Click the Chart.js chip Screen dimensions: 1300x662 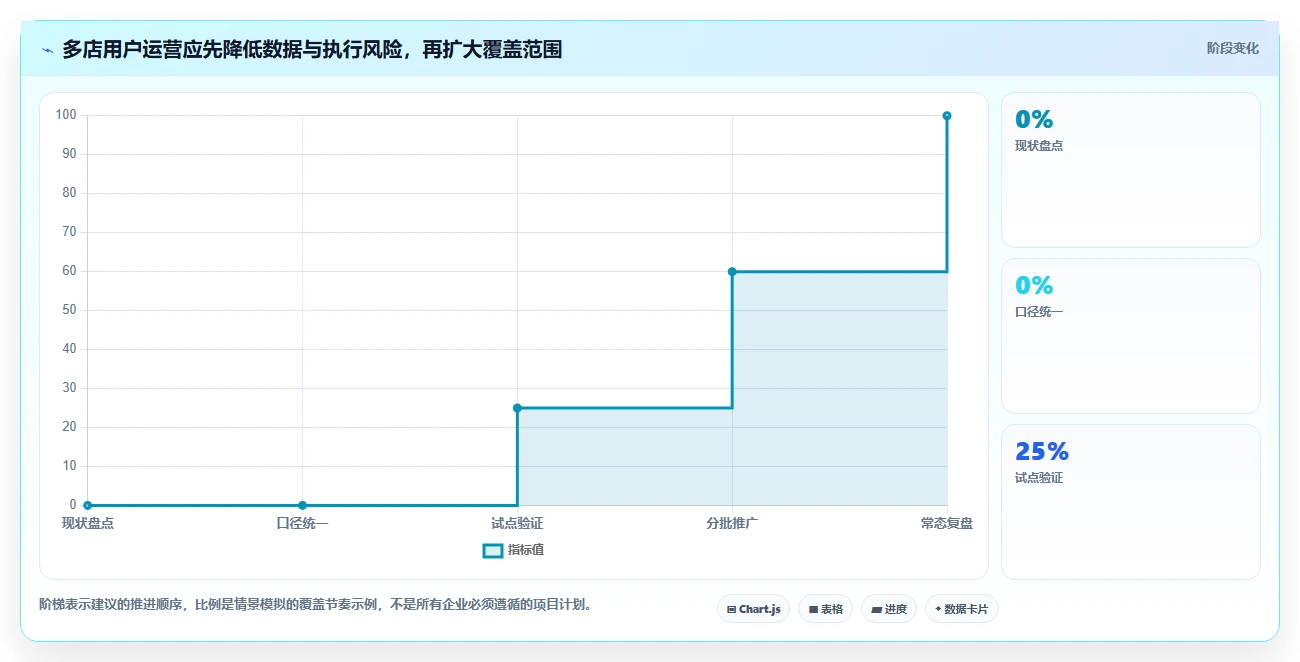[x=754, y=609]
